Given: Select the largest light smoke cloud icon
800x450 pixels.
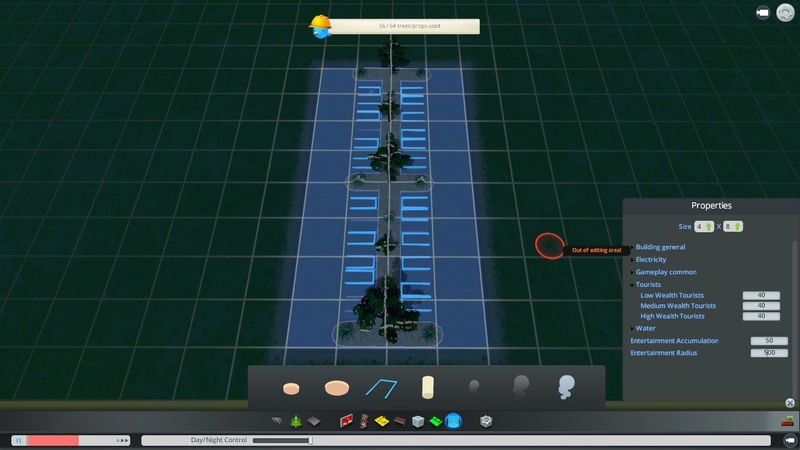Looking at the screenshot, I should pyautogui.click(x=566, y=386).
